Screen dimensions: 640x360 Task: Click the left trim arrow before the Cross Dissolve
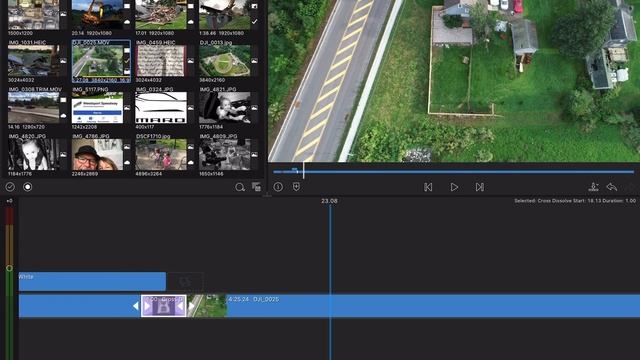pyautogui.click(x=136, y=306)
